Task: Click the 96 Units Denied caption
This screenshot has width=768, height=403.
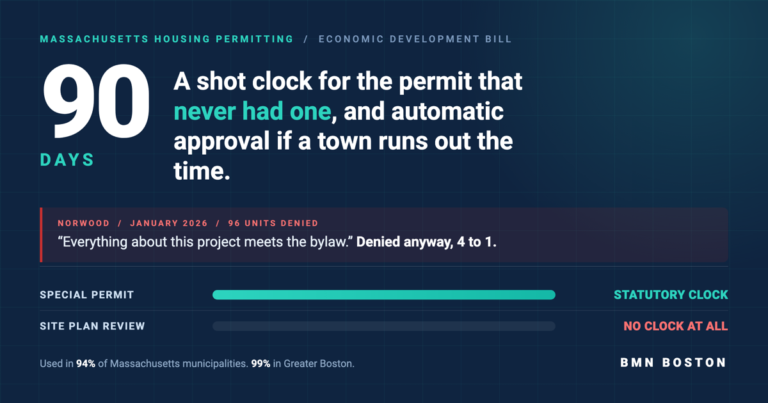Action: tap(273, 223)
